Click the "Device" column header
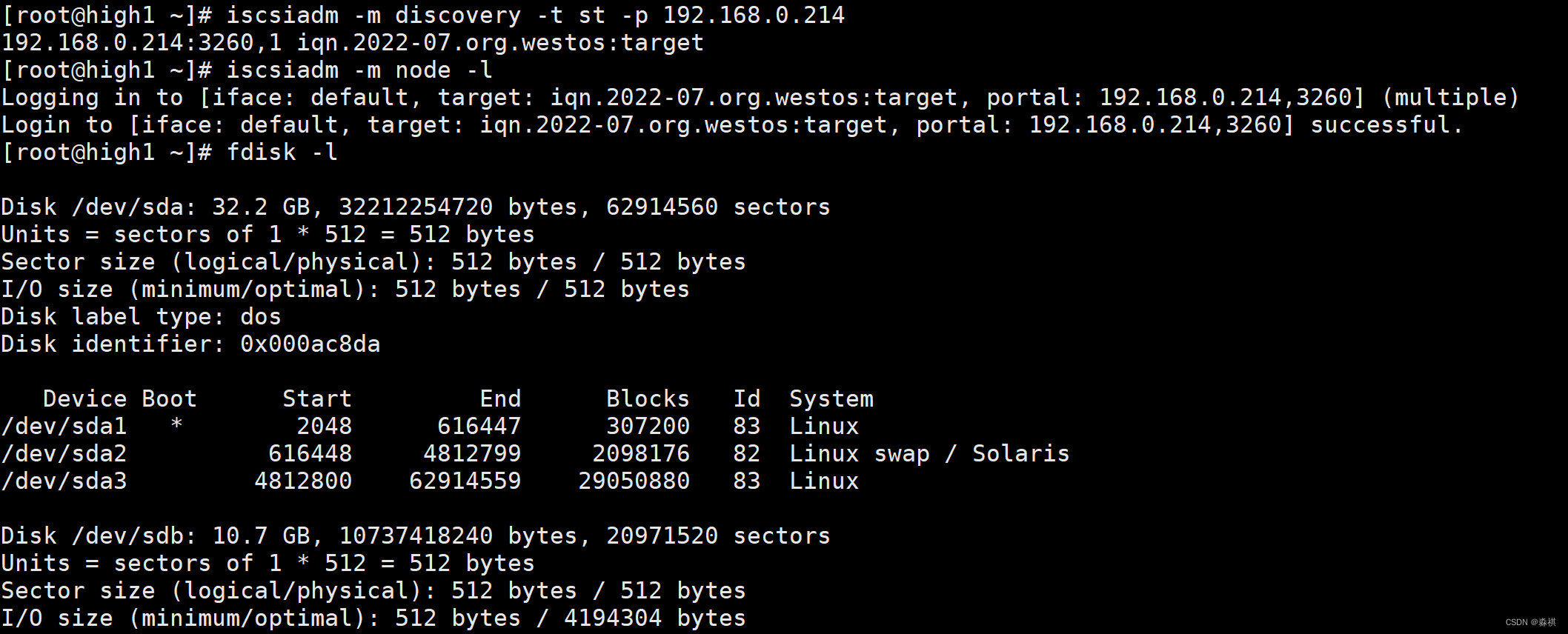The height and width of the screenshot is (634, 1568). pos(84,399)
